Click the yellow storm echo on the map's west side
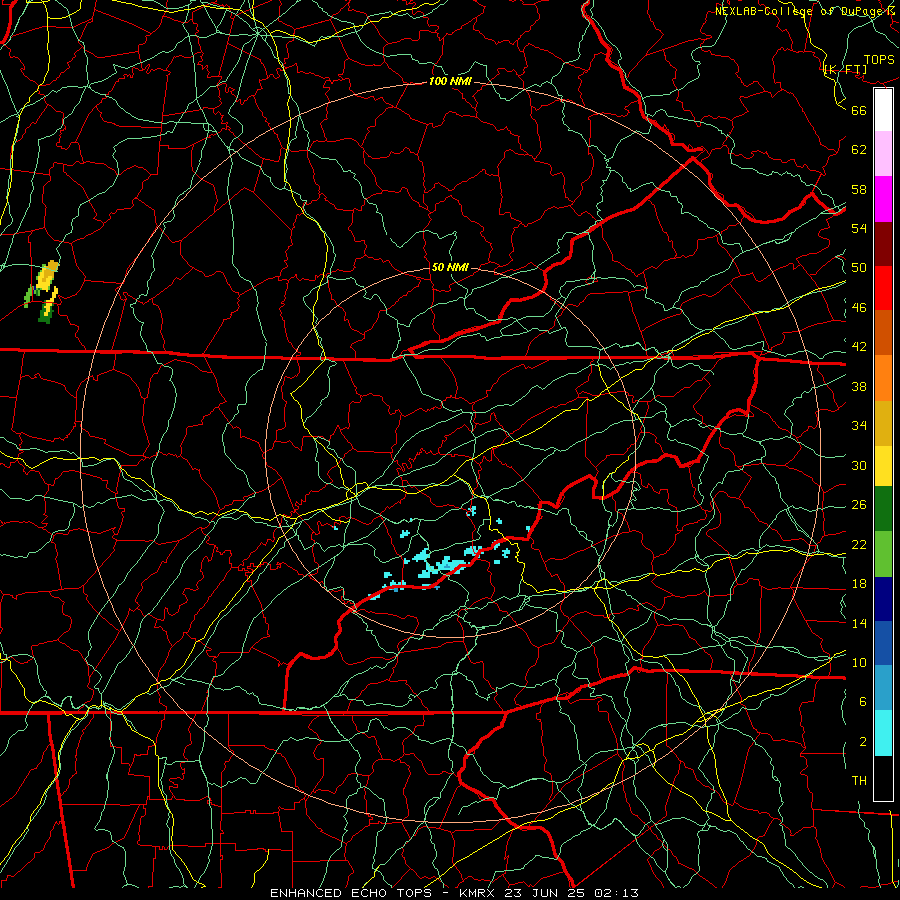This screenshot has width=900, height=900. coord(47,276)
